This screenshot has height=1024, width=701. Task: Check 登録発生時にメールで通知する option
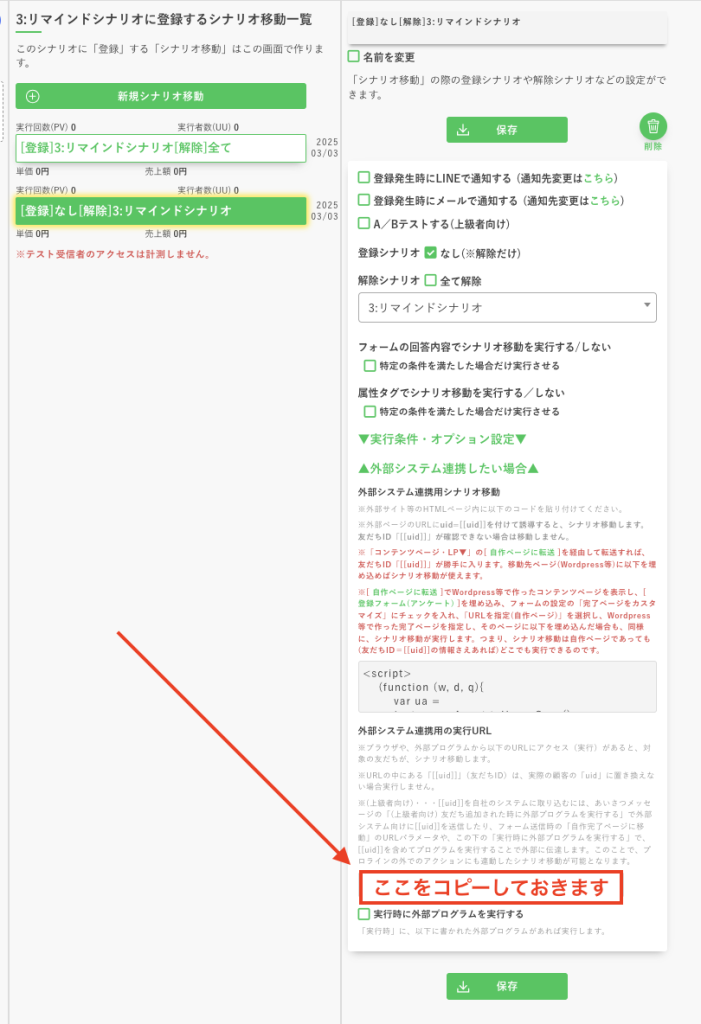364,200
